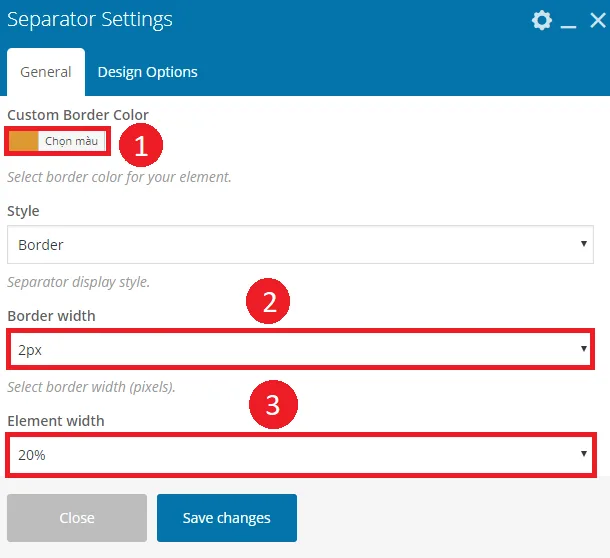
Task: Click the Custom Border Color label
Action: (x=78, y=115)
